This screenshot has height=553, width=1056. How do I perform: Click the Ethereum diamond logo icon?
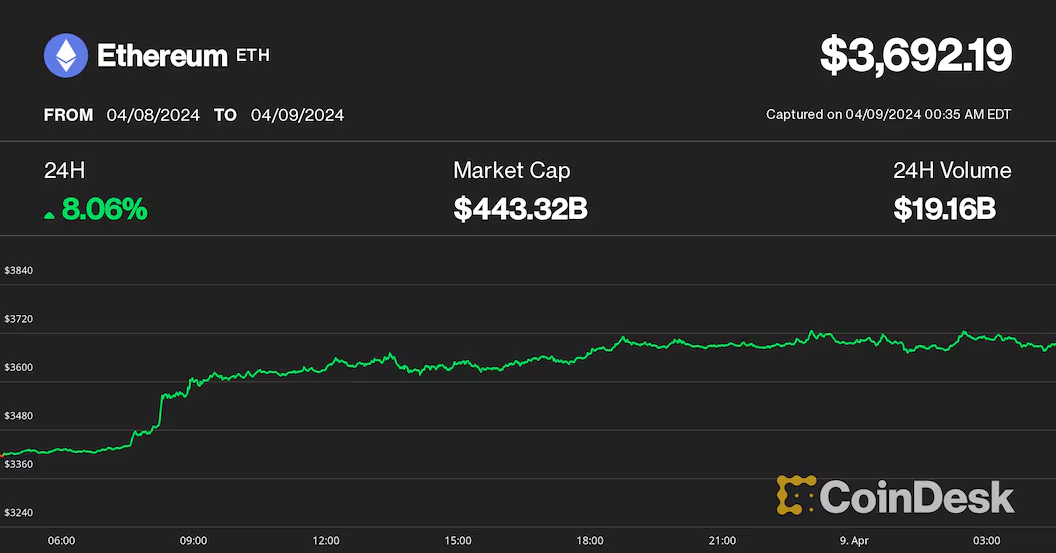pyautogui.click(x=66, y=56)
